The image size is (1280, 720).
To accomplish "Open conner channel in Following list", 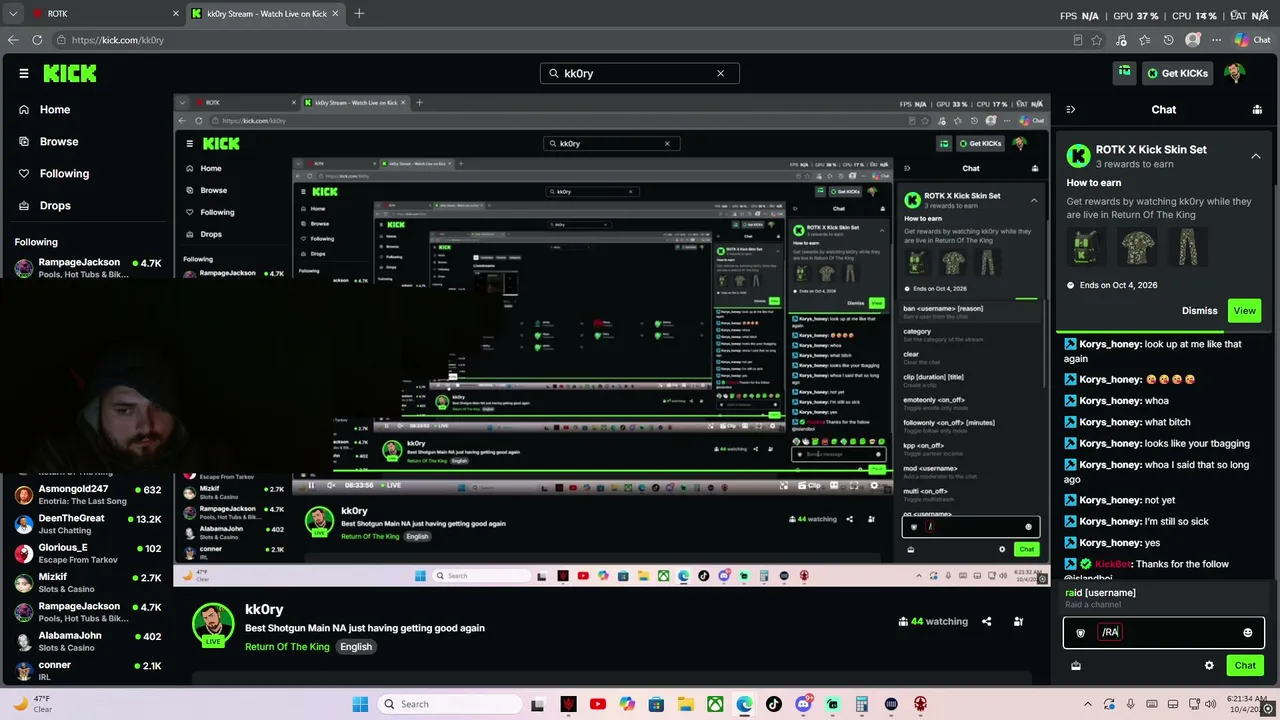I will tap(86, 669).
